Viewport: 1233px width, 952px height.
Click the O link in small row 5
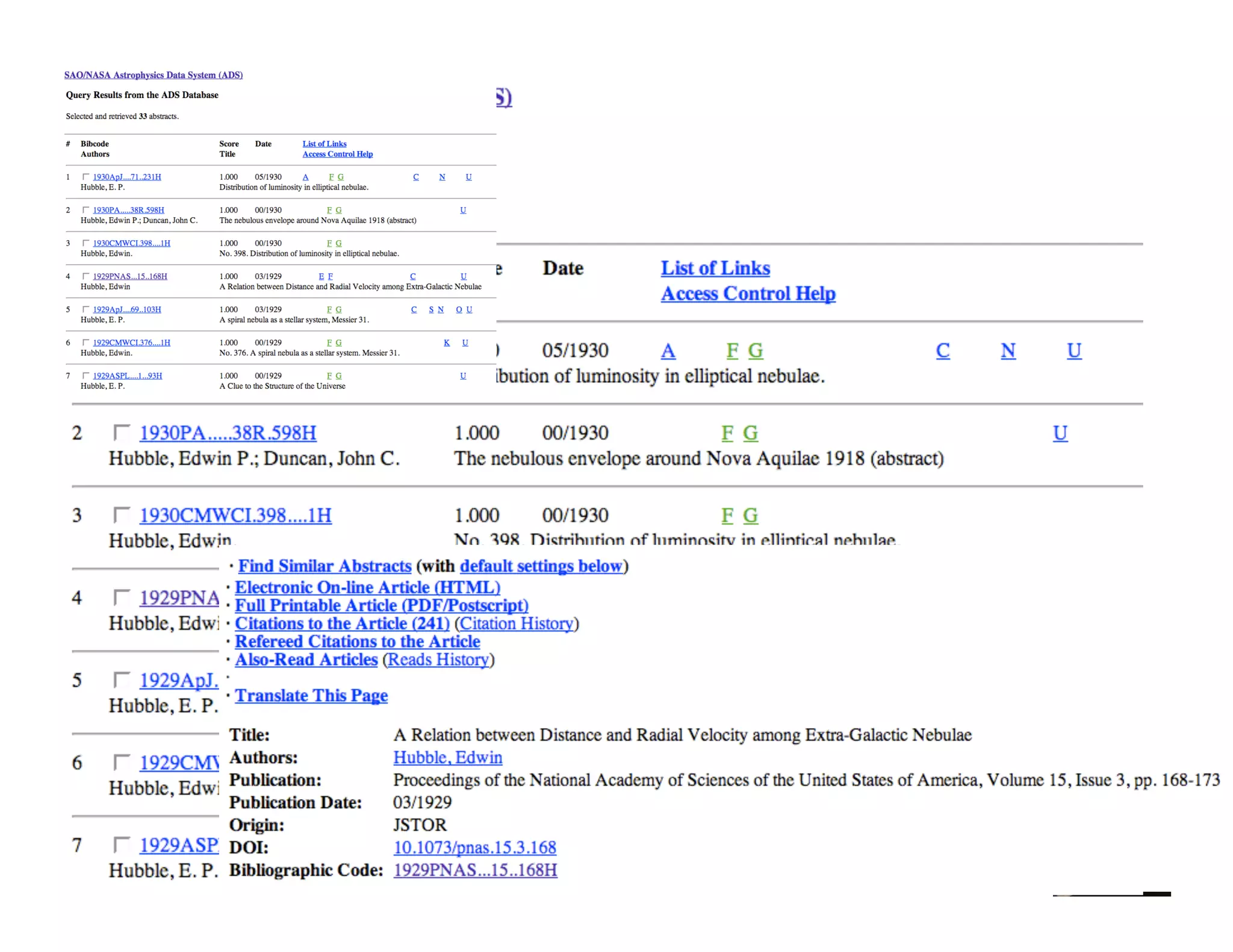pyautogui.click(x=459, y=309)
